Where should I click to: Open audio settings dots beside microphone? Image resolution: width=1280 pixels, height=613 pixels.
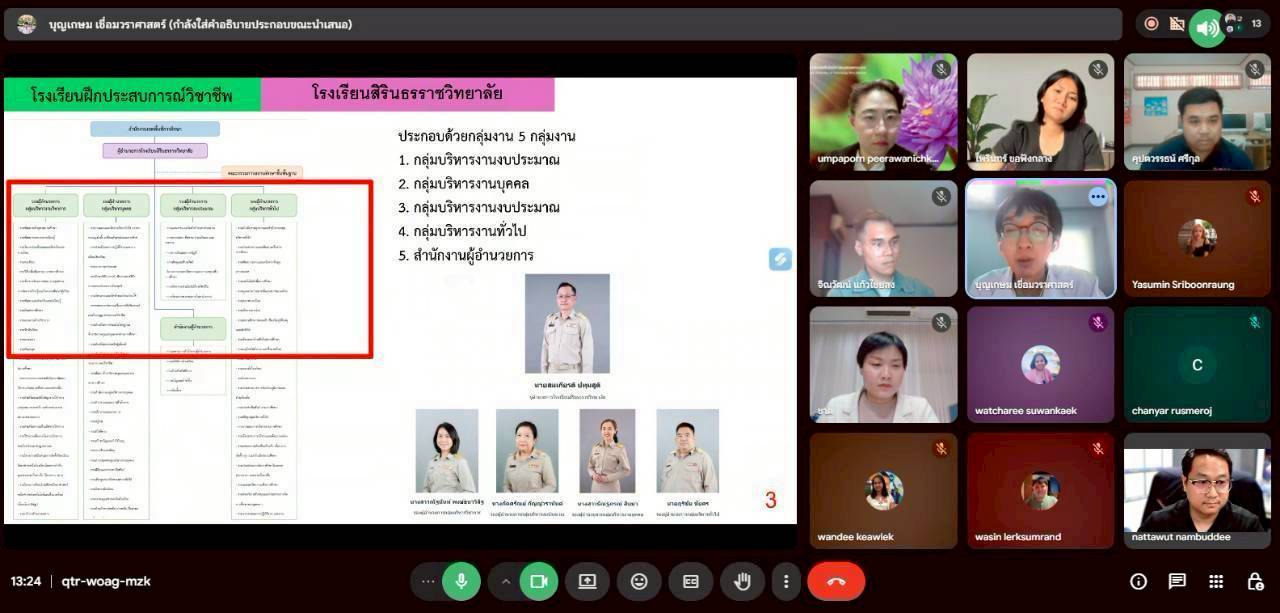coord(428,581)
